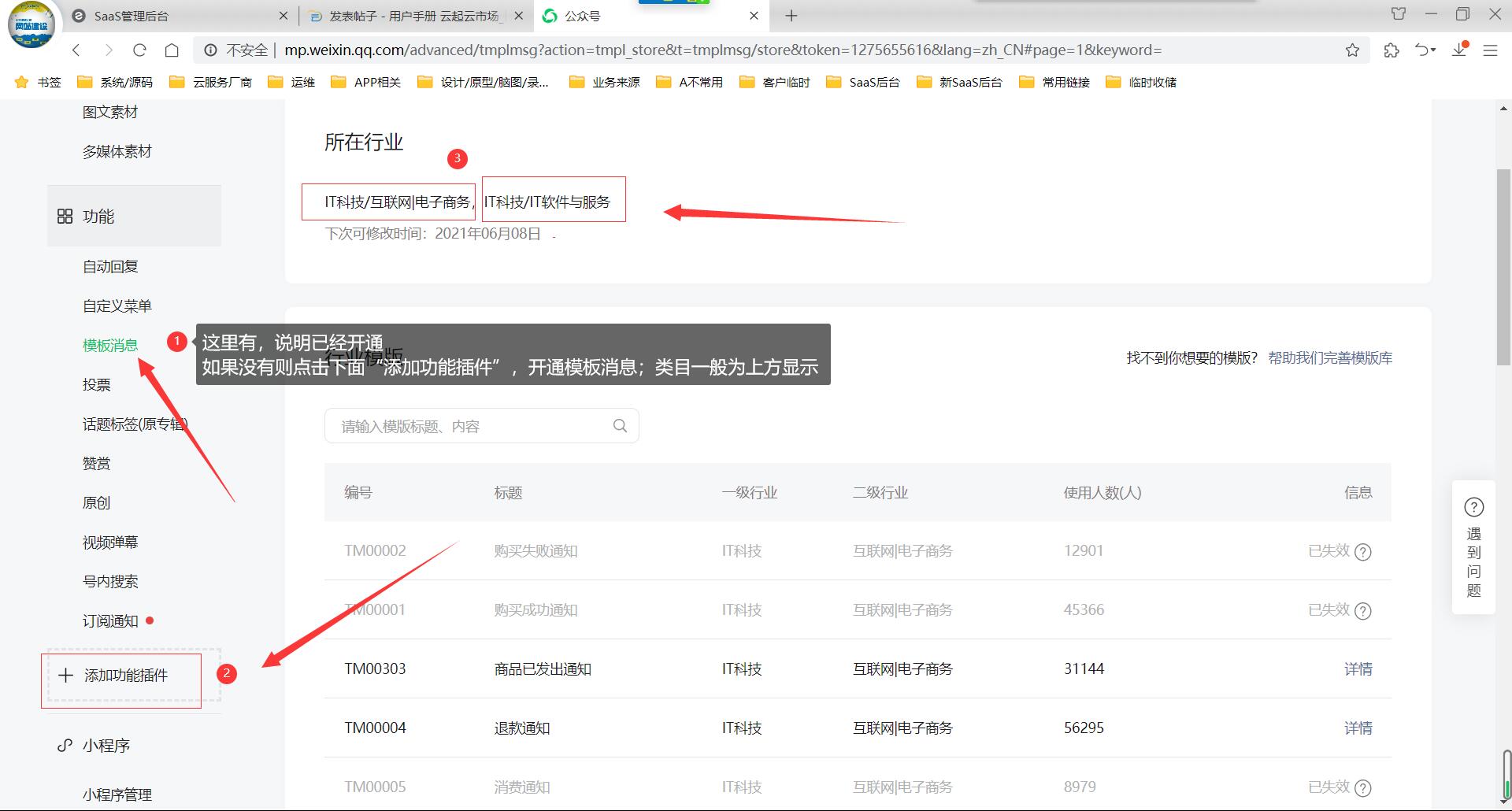
Task: Click the help icon in TM00005 row
Action: coord(1362,788)
